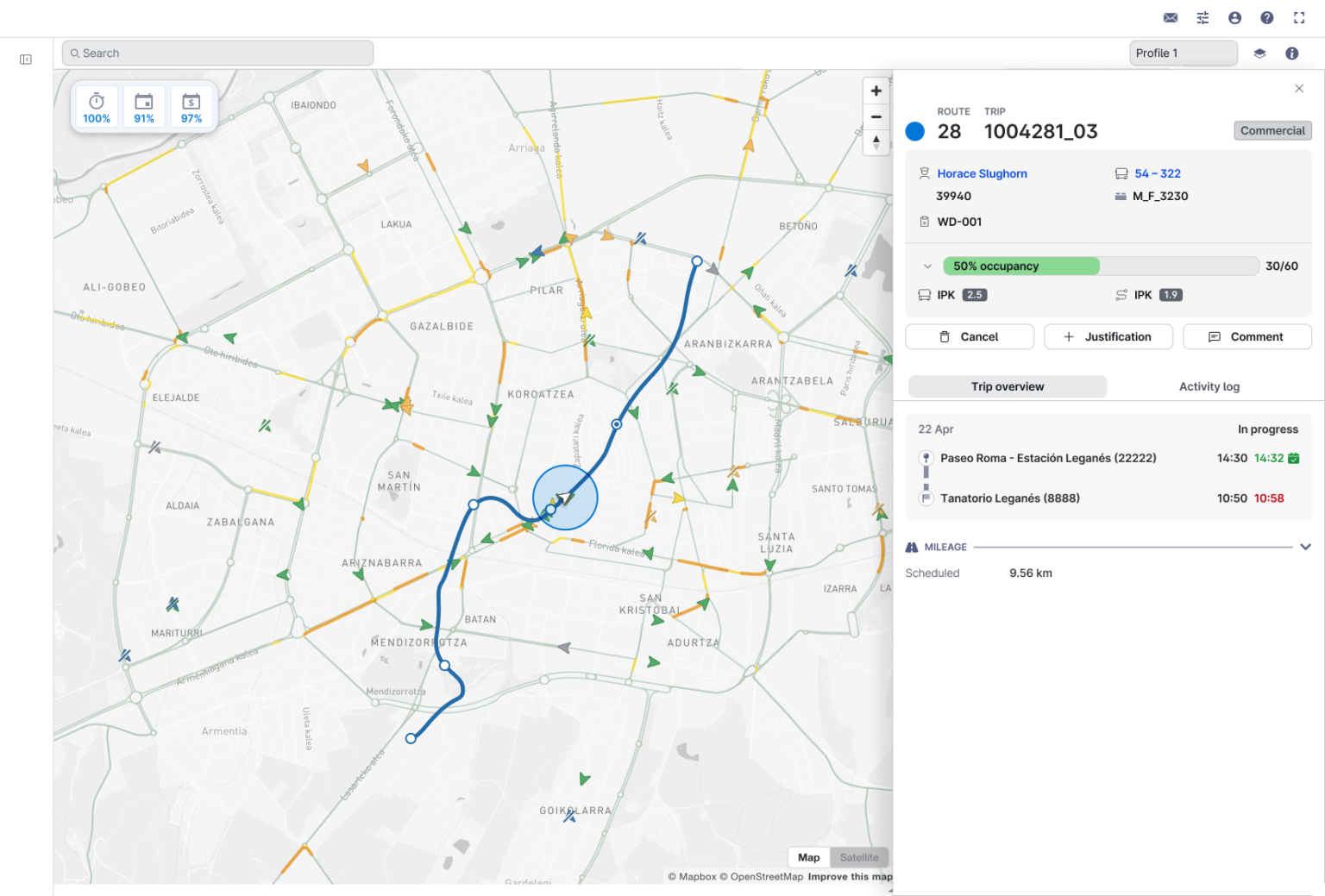1325x896 pixels.
Task: Switch map view to Satellite
Action: [x=859, y=857]
